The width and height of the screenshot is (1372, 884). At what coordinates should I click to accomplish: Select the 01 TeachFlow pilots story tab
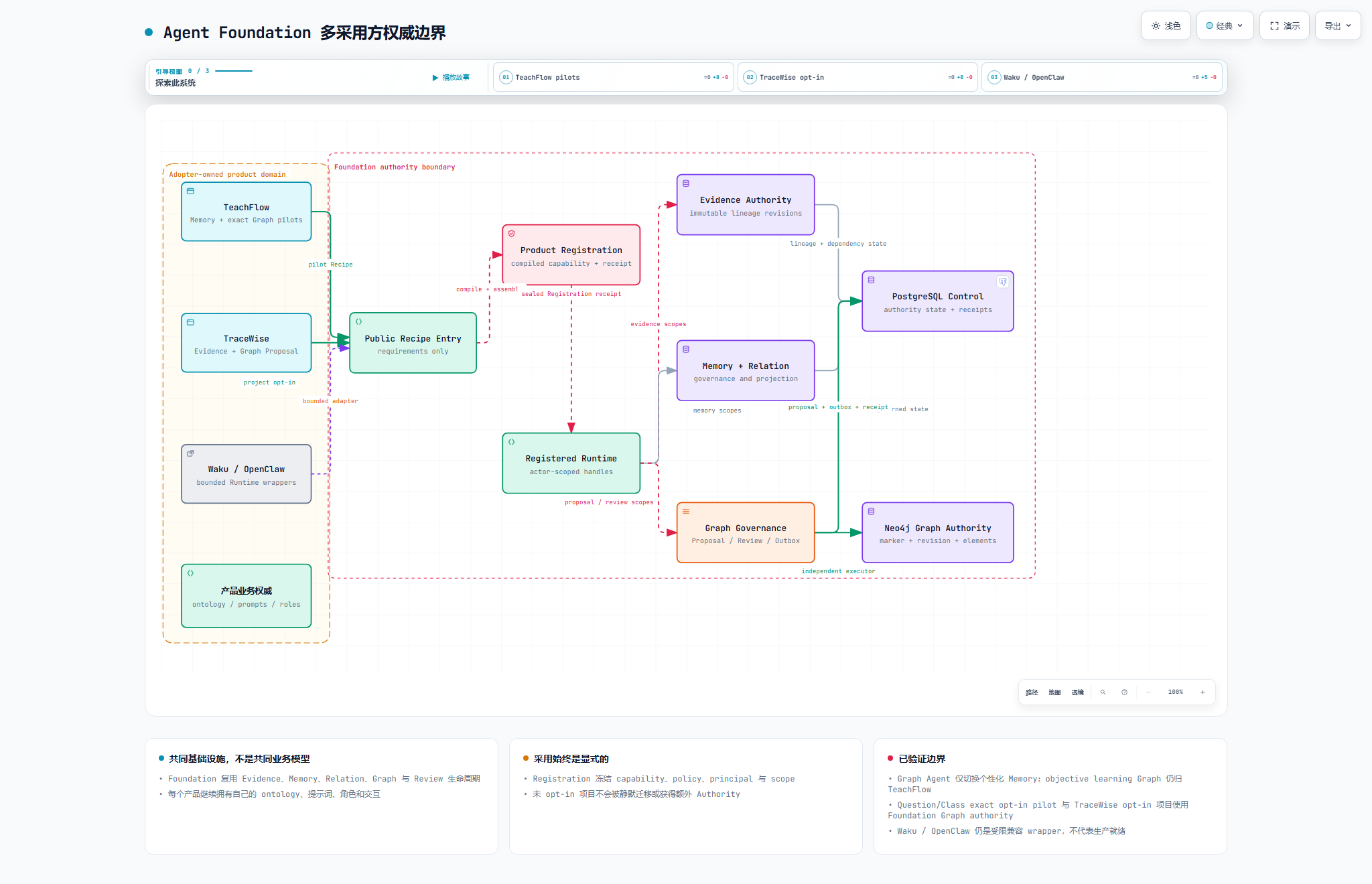[x=614, y=77]
